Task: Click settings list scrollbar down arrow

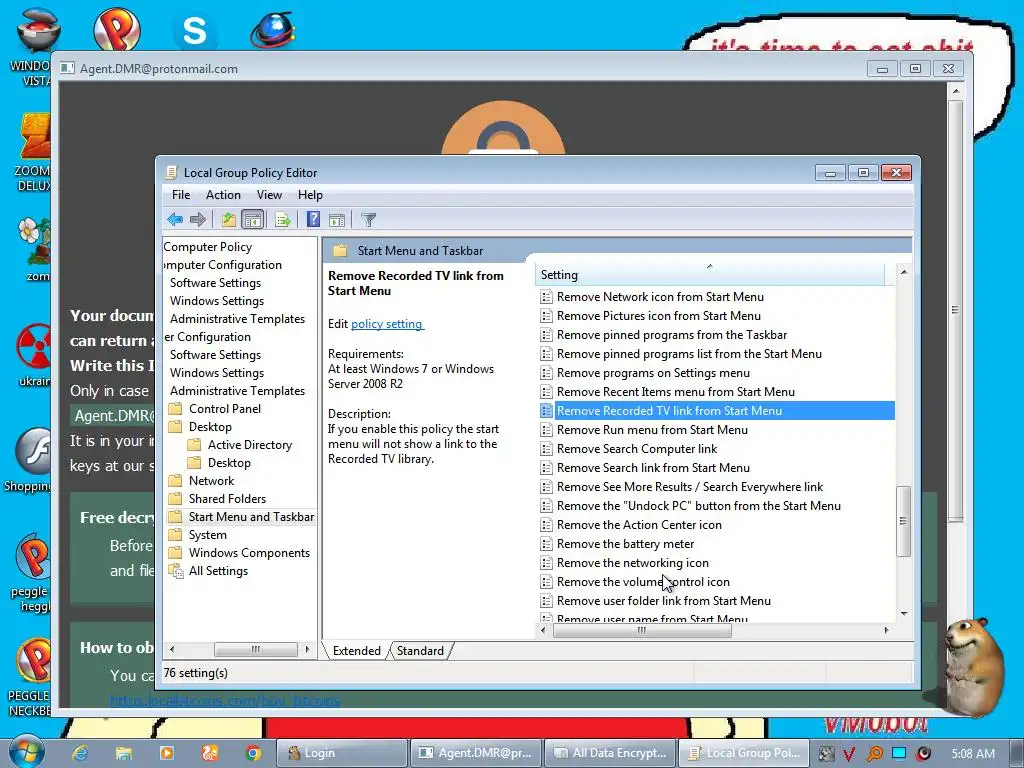Action: coord(904,613)
